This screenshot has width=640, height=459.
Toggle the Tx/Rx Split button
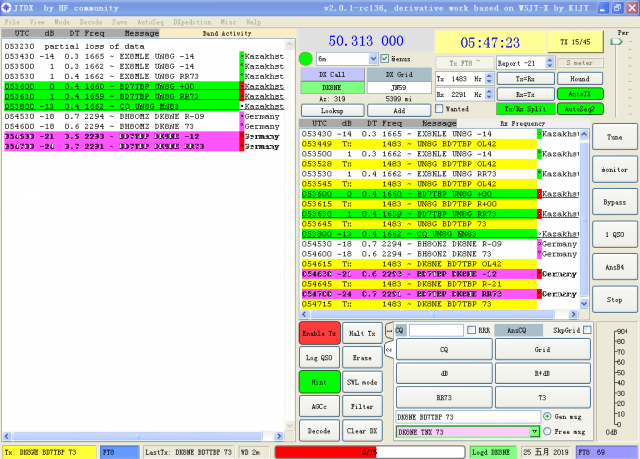525,109
